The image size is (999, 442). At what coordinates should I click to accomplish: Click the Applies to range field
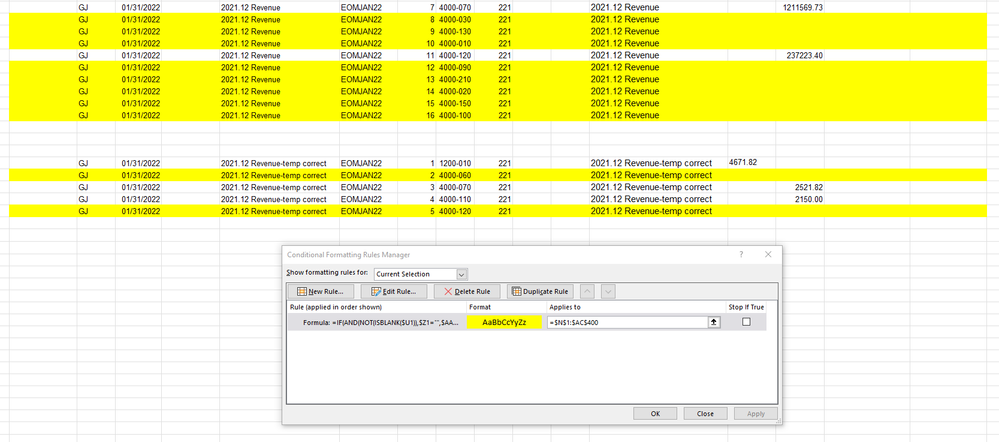pos(627,323)
